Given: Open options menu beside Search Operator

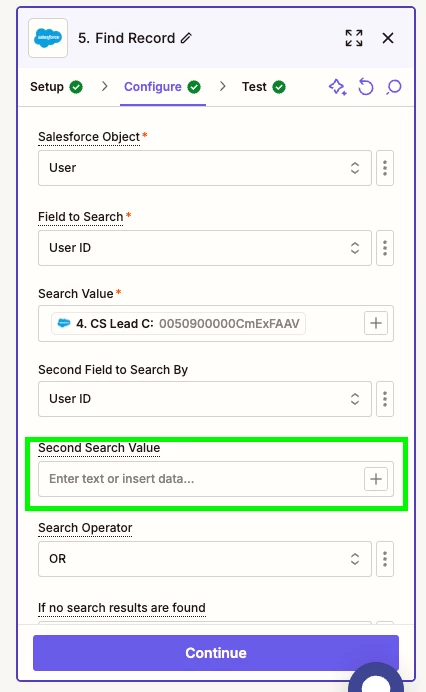Looking at the screenshot, I should point(385,559).
